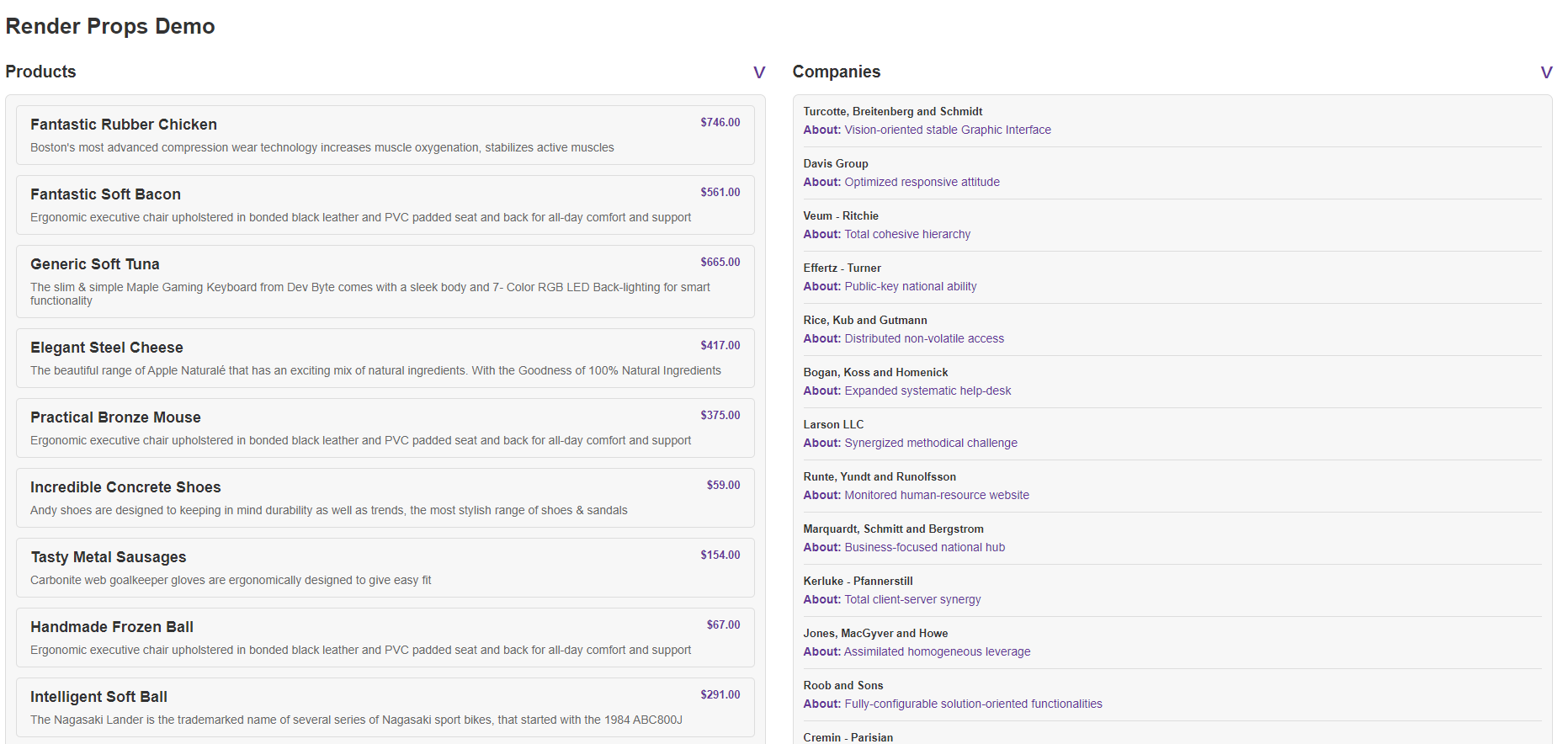Select the Fantastic Rubber Chicken product title
This screenshot has width=1568, height=744.
(x=124, y=125)
